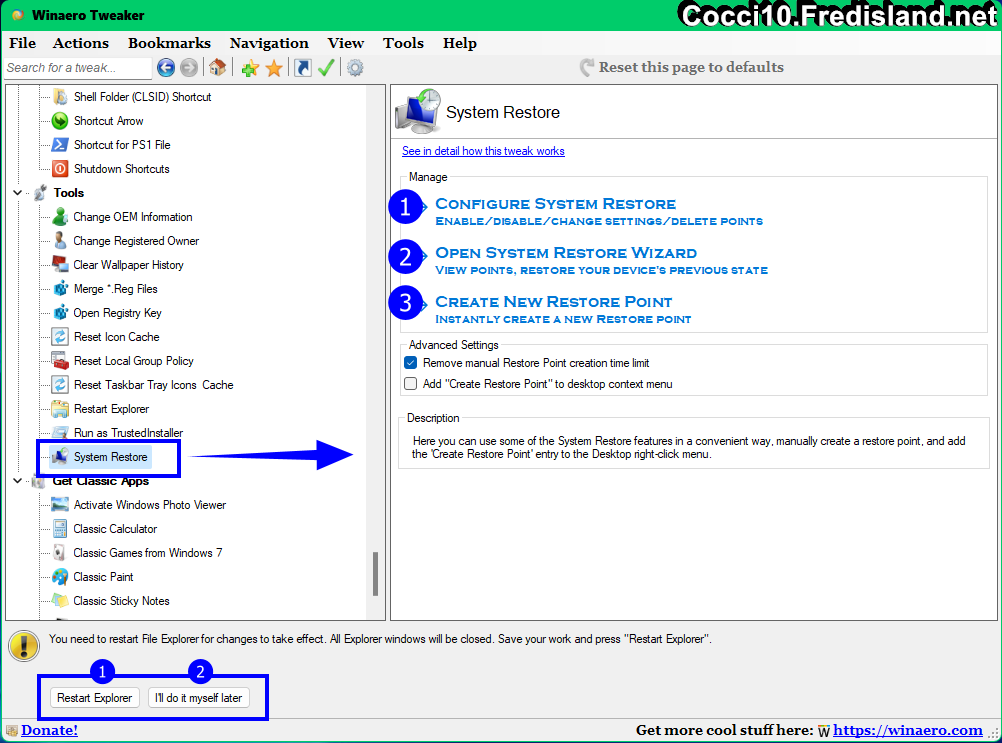Open the Donate! link

pyautogui.click(x=49, y=730)
